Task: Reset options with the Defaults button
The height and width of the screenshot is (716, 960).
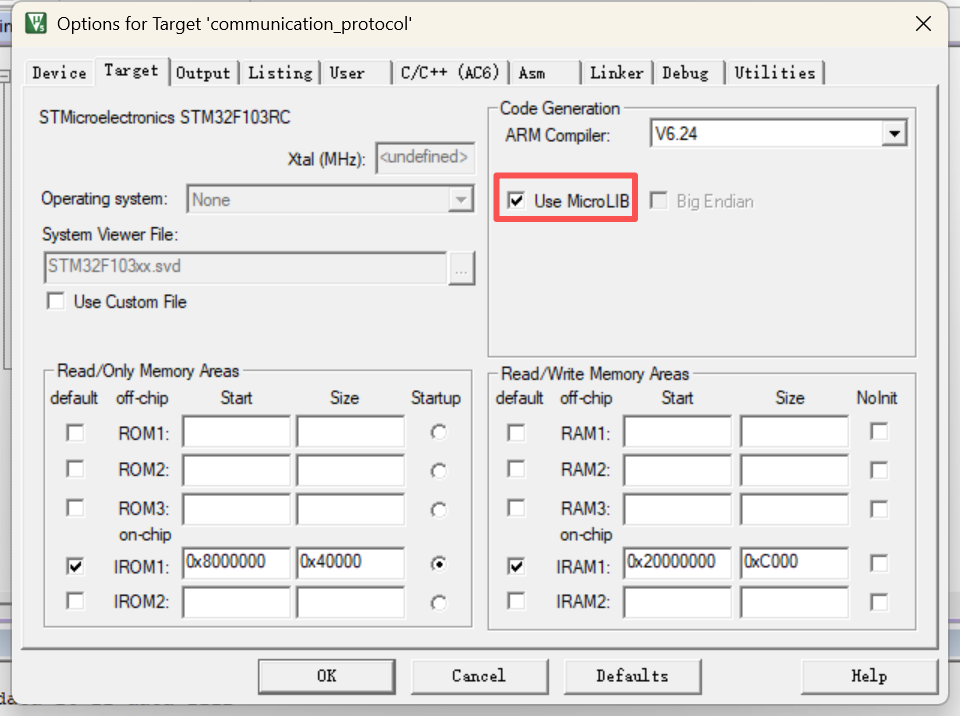Action: 632,676
